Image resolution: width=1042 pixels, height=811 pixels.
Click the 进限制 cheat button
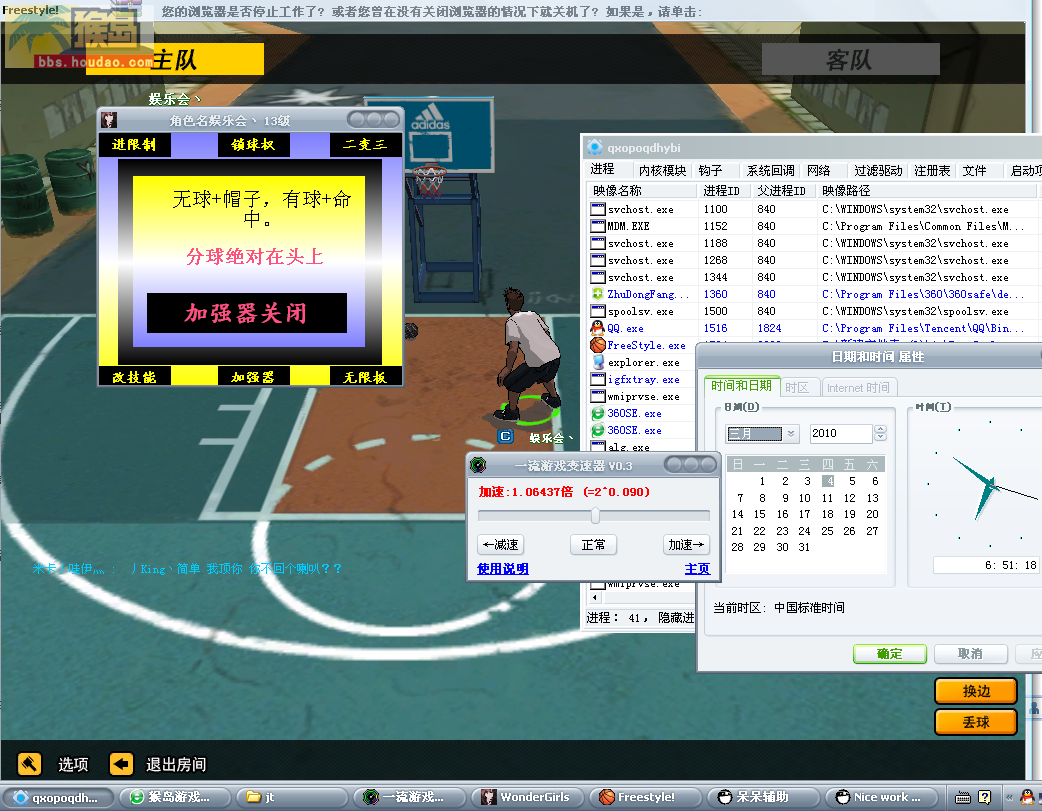[x=135, y=145]
